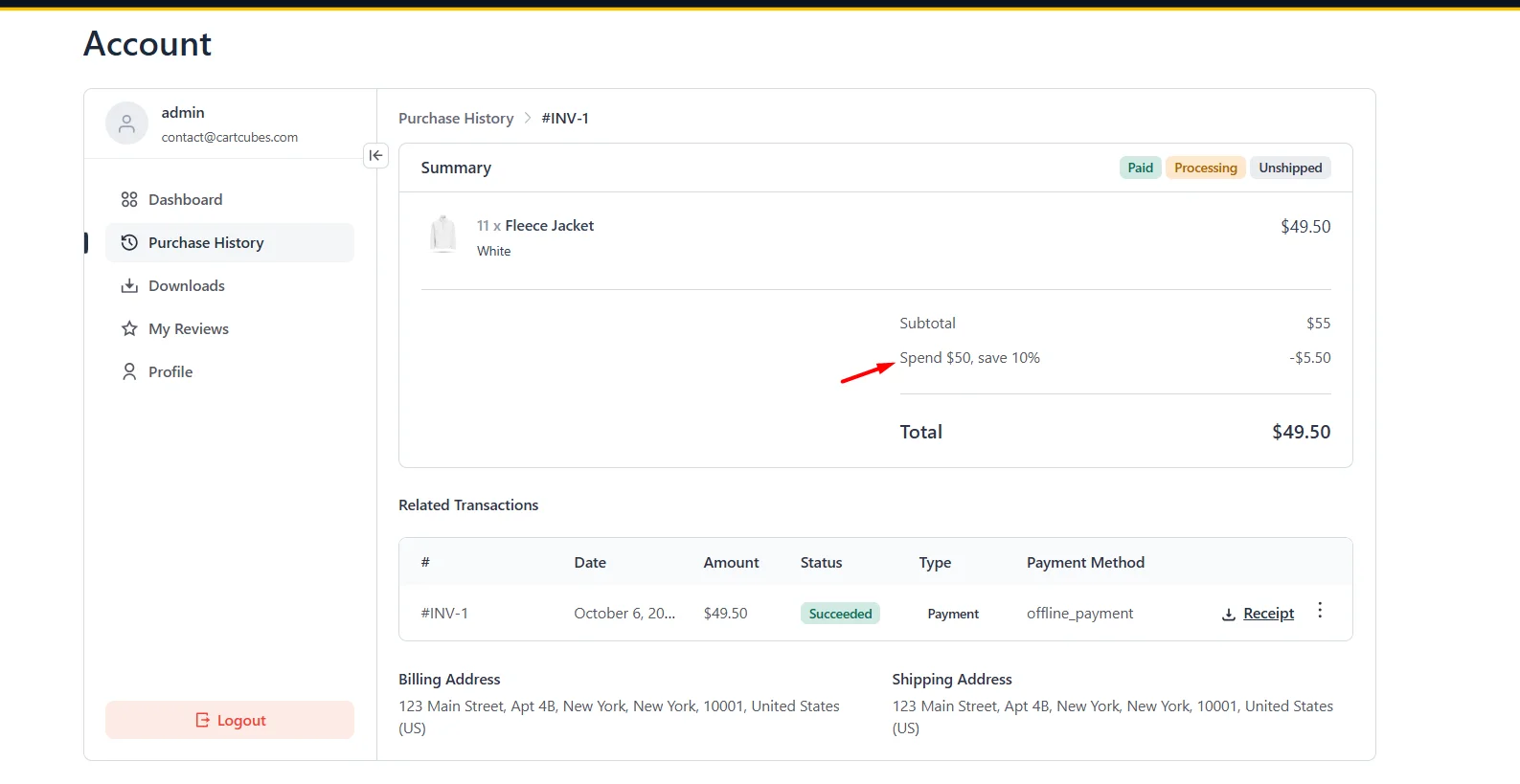Go to the Downloads section
The image size is (1520, 784).
(x=230, y=285)
